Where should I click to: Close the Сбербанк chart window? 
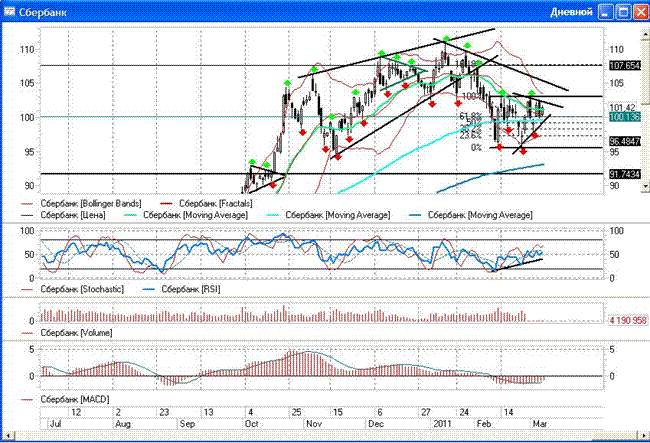(640, 12)
